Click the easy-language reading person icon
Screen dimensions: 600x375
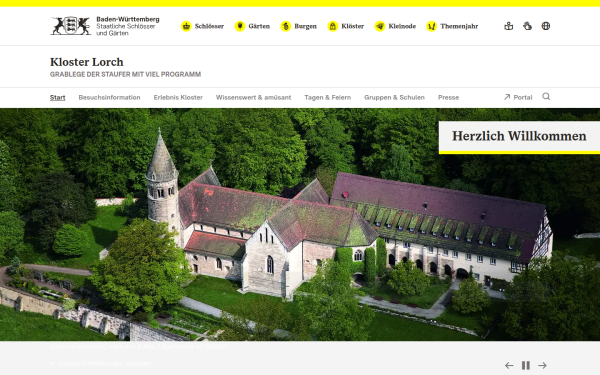point(509,26)
